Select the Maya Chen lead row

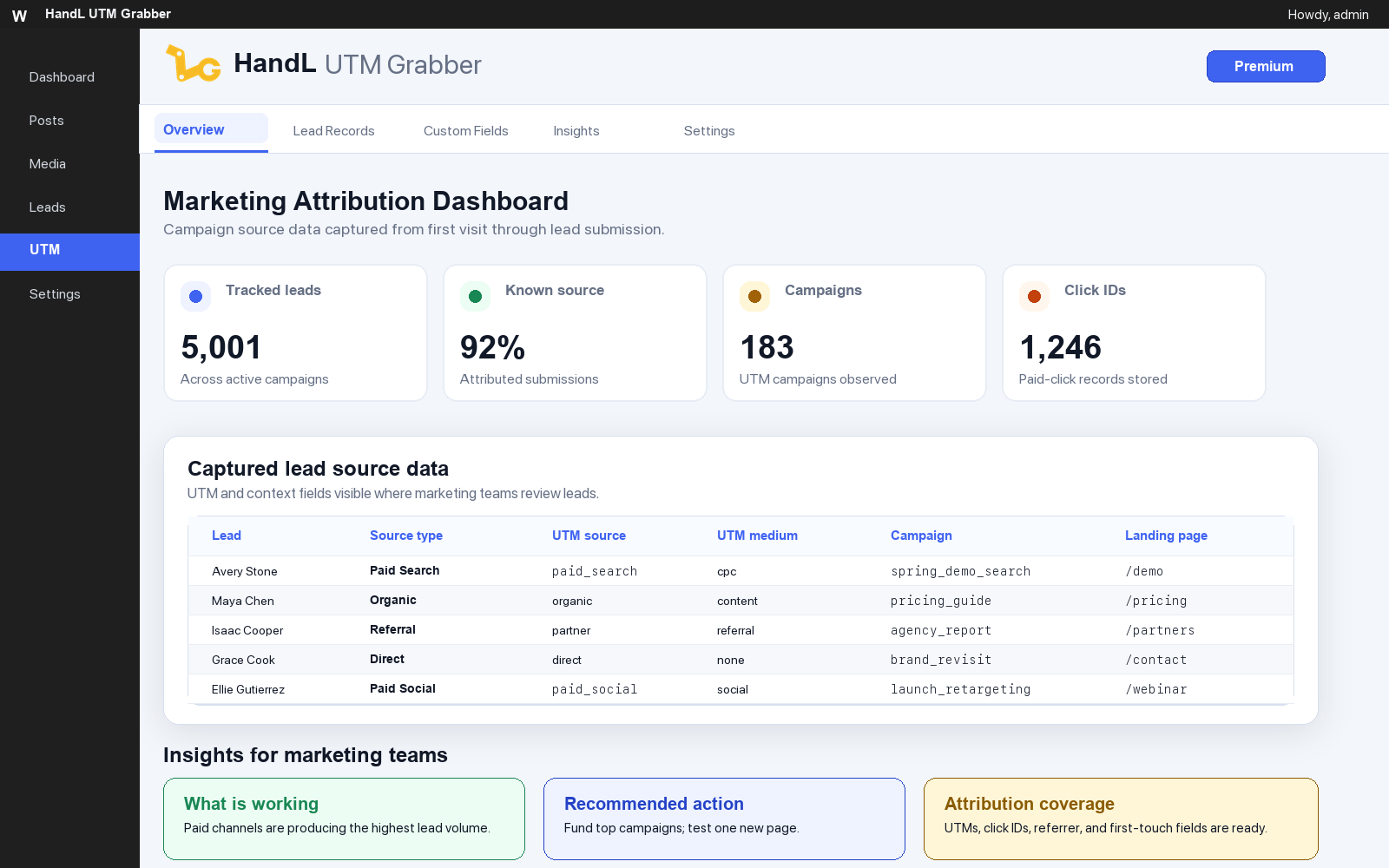(741, 601)
